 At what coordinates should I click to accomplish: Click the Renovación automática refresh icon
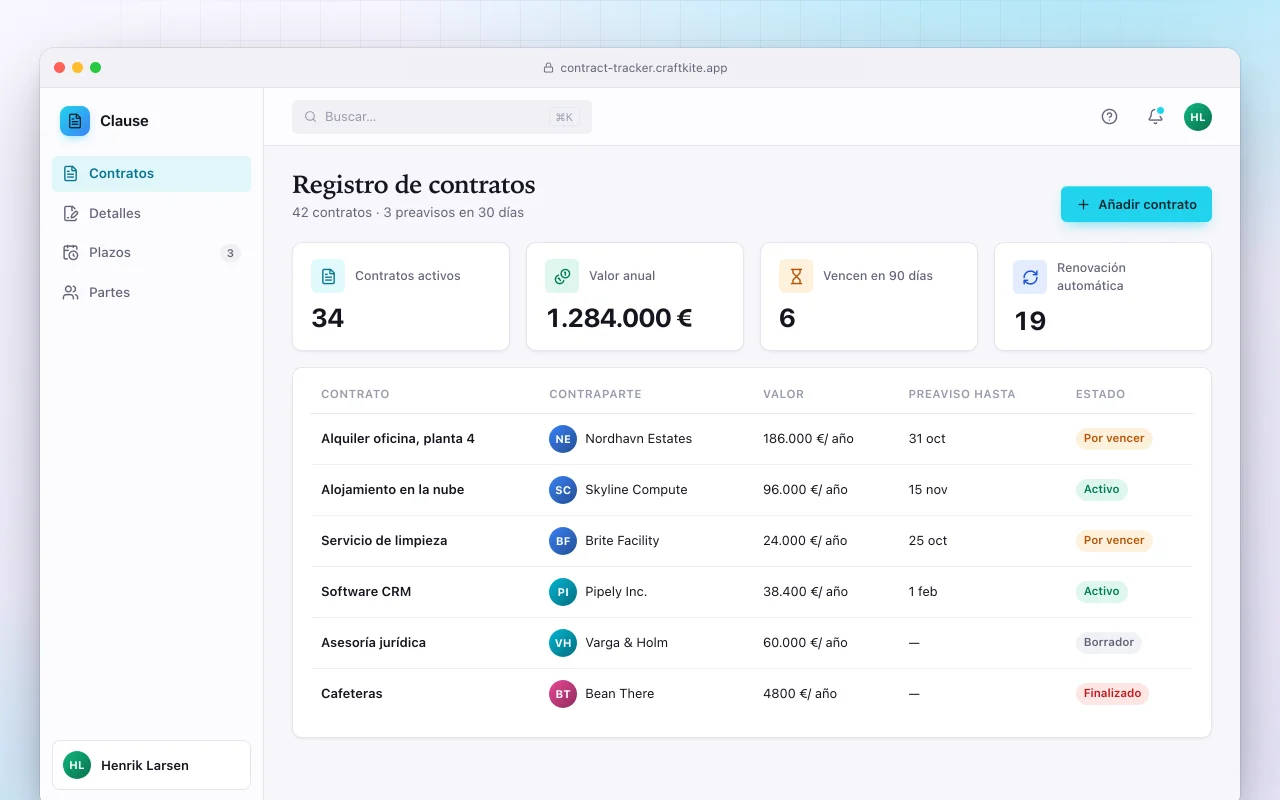point(1030,277)
